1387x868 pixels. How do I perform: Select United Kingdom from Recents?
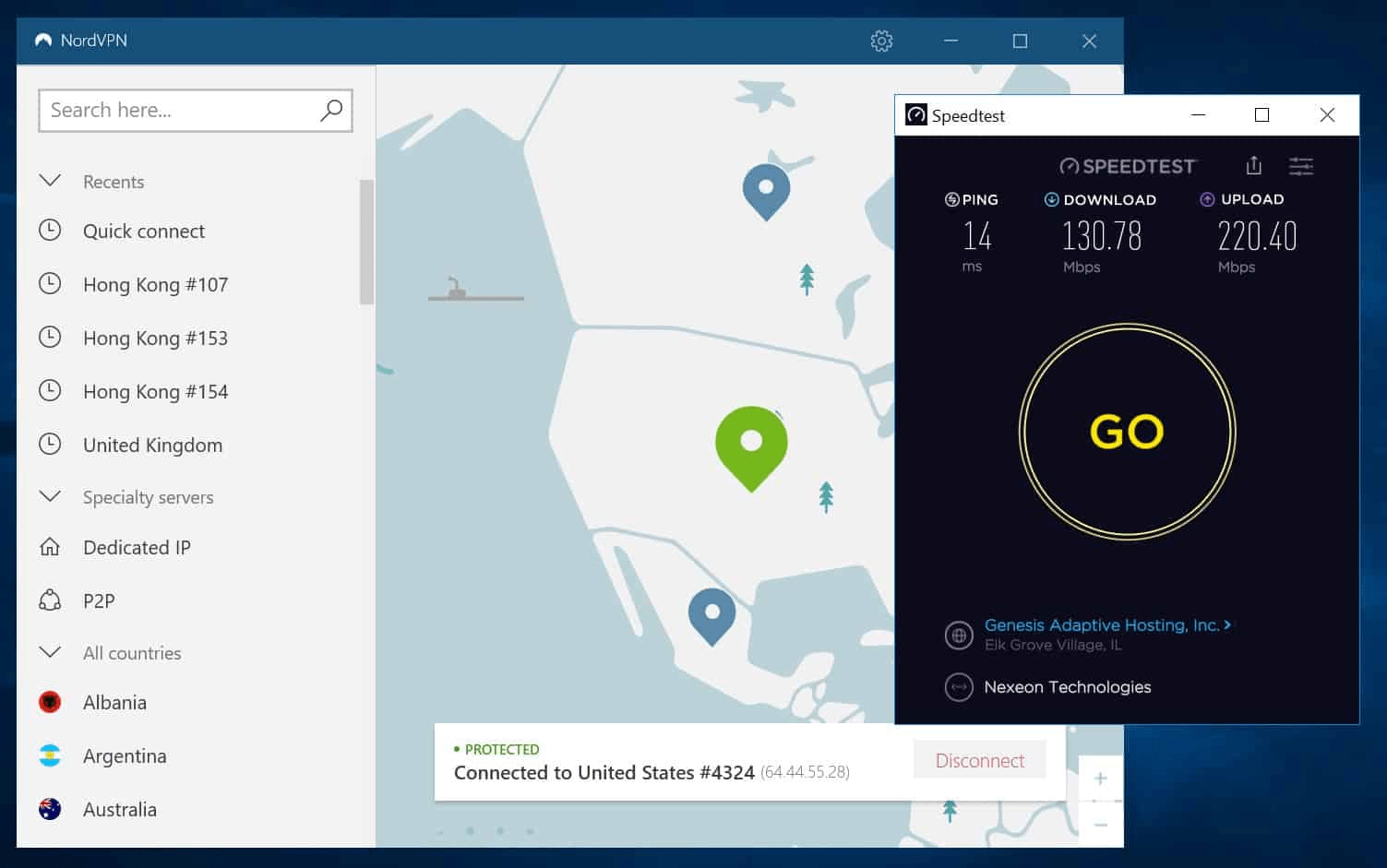(152, 445)
